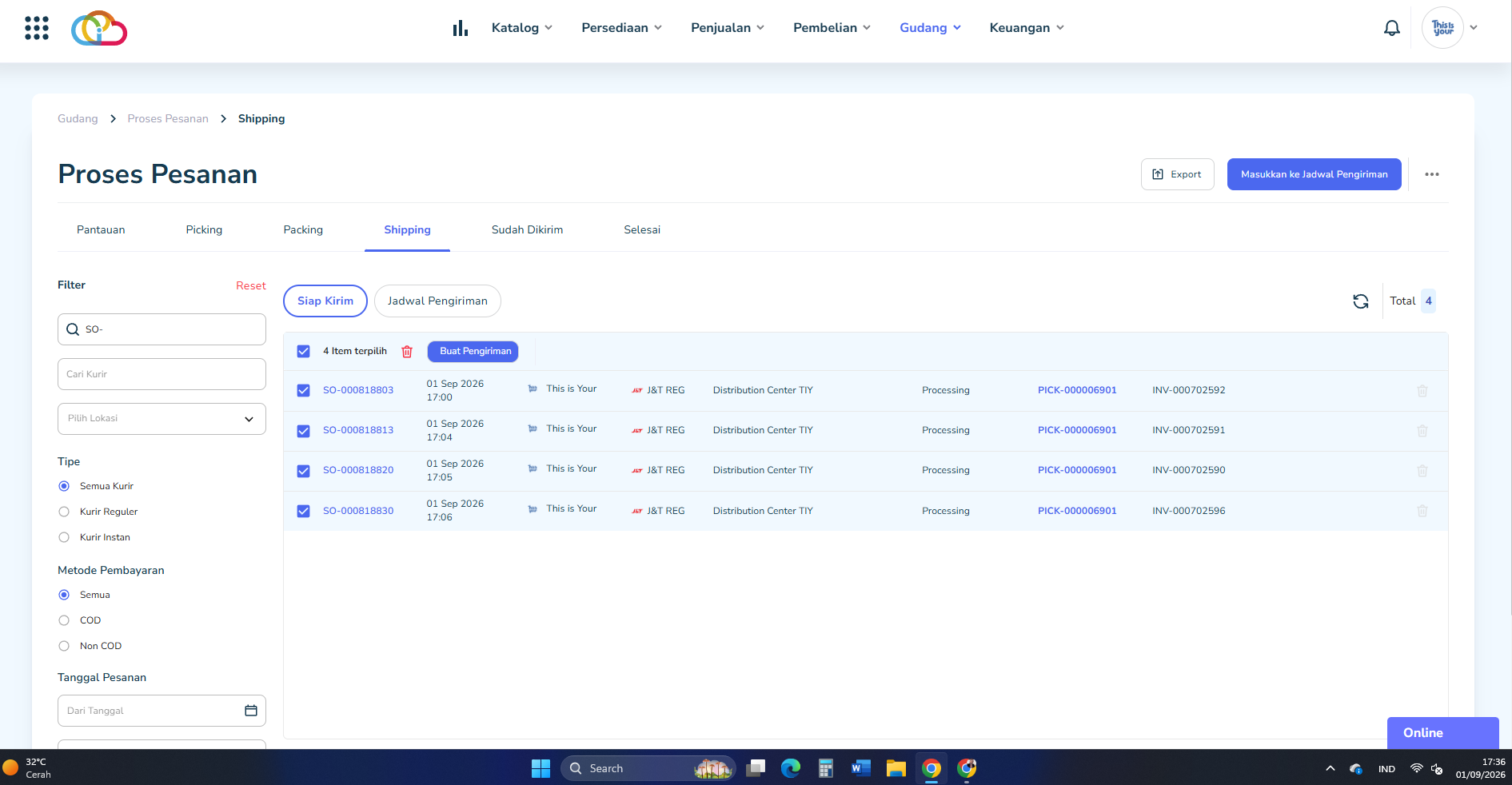Select the Kurir Instan radio option
The width and height of the screenshot is (1512, 785).
click(x=64, y=537)
